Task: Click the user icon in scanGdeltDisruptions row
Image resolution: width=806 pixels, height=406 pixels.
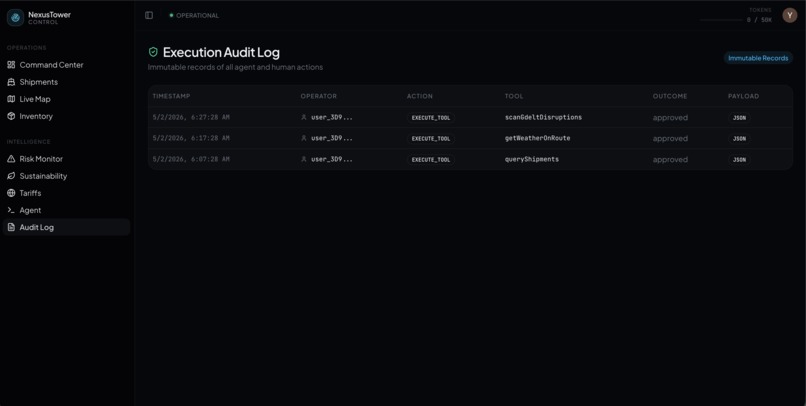Action: (x=304, y=117)
